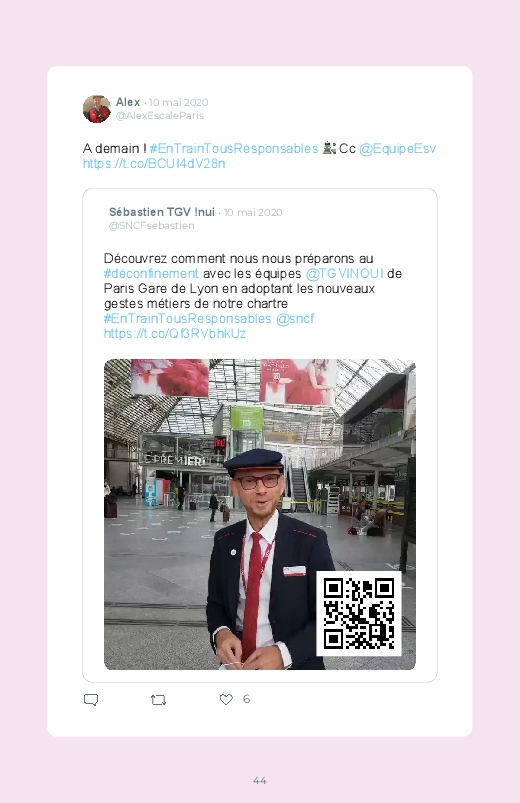Click the reply speech bubble icon
Image resolution: width=520 pixels, height=803 pixels.
[x=91, y=700]
